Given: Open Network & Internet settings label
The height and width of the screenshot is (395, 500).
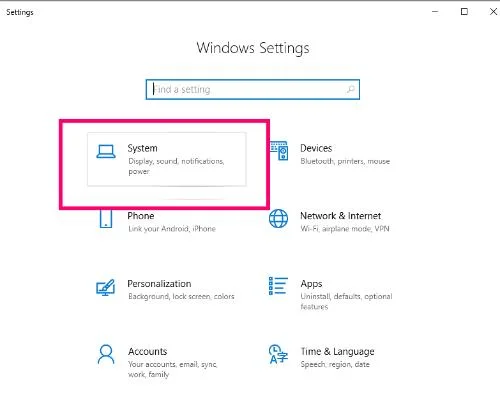Looking at the screenshot, I should [340, 216].
